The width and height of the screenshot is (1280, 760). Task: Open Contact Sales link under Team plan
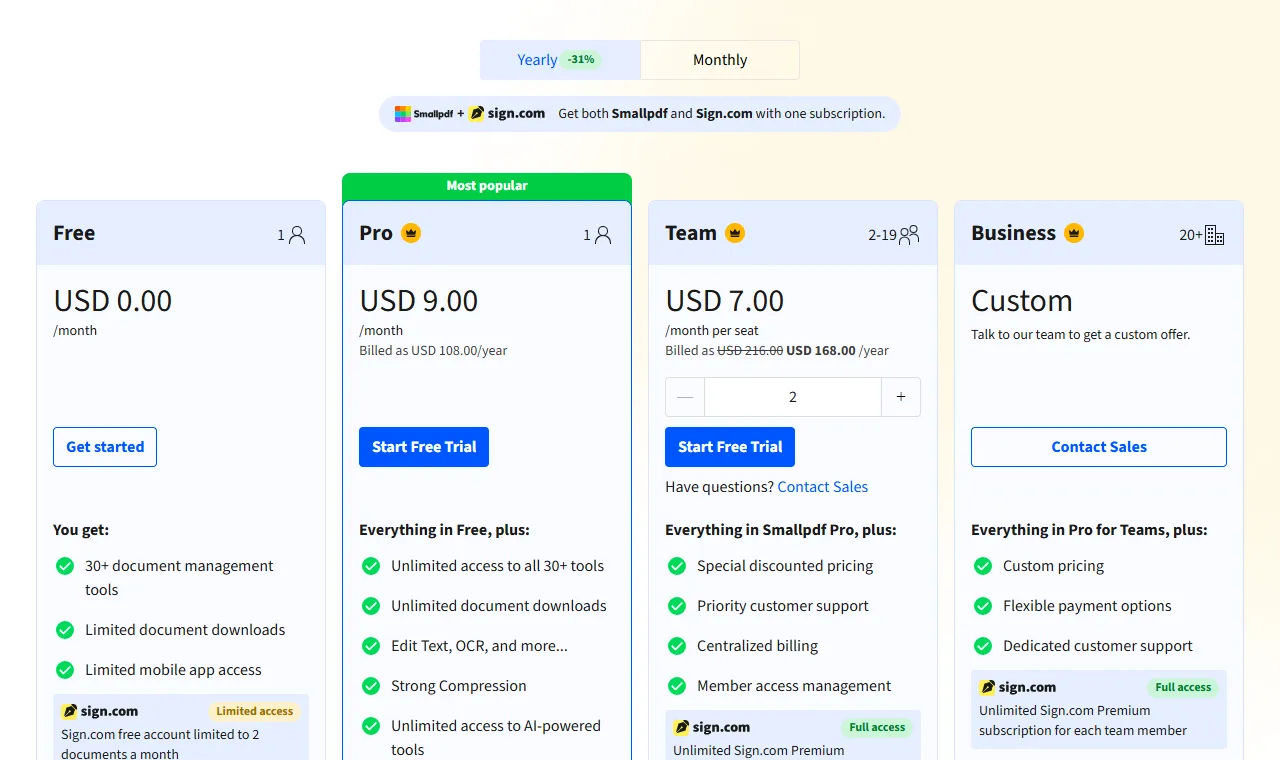823,487
